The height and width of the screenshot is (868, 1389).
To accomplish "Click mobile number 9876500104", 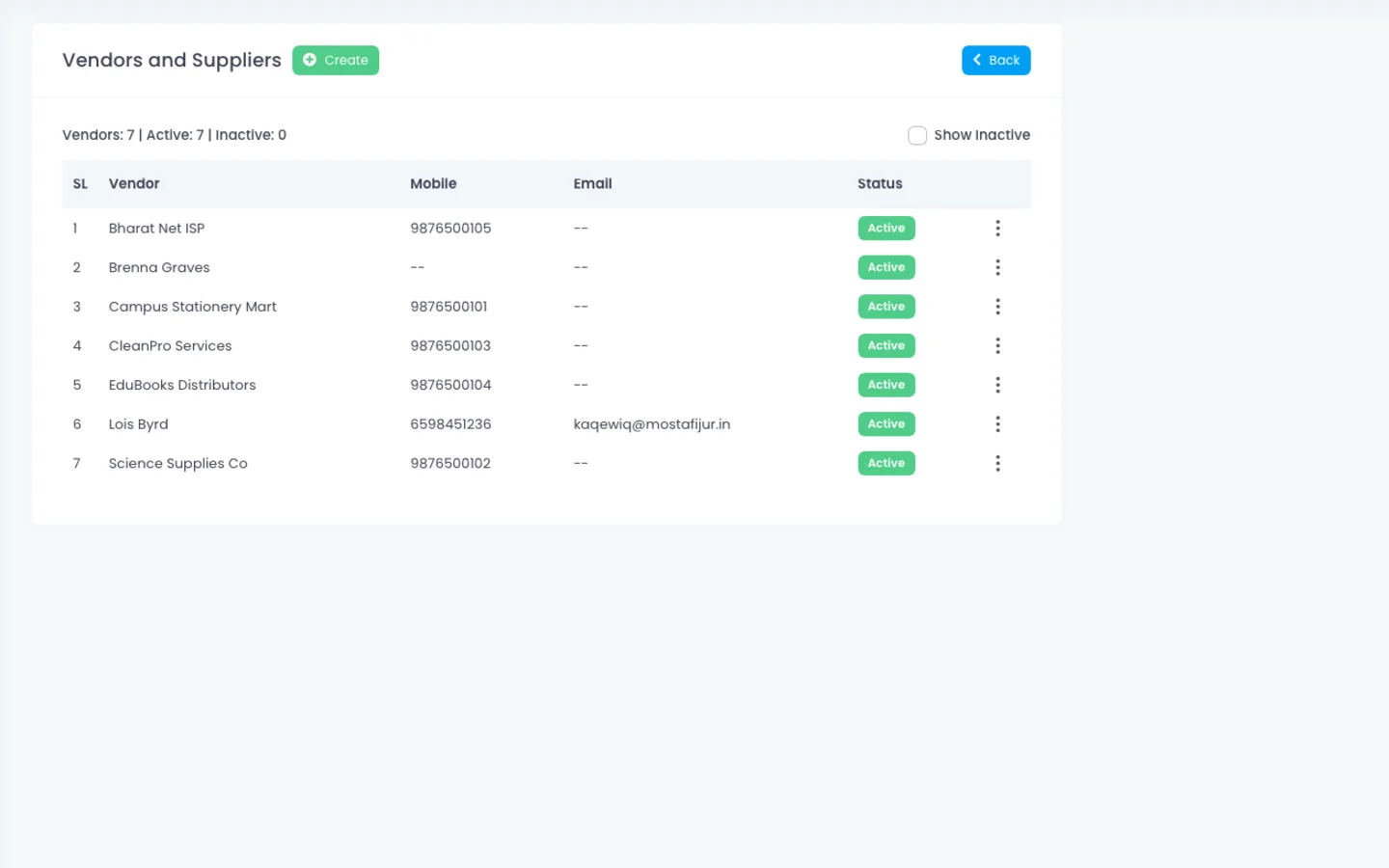I will point(450,385).
